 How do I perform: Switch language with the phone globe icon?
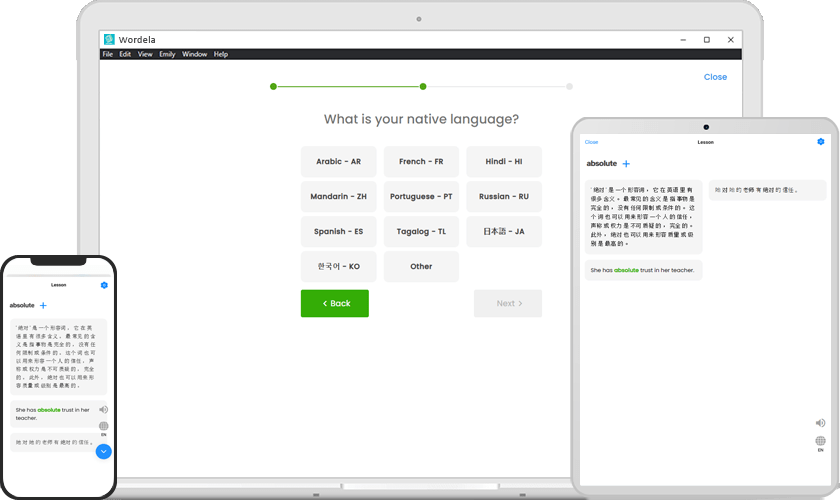pyautogui.click(x=103, y=426)
